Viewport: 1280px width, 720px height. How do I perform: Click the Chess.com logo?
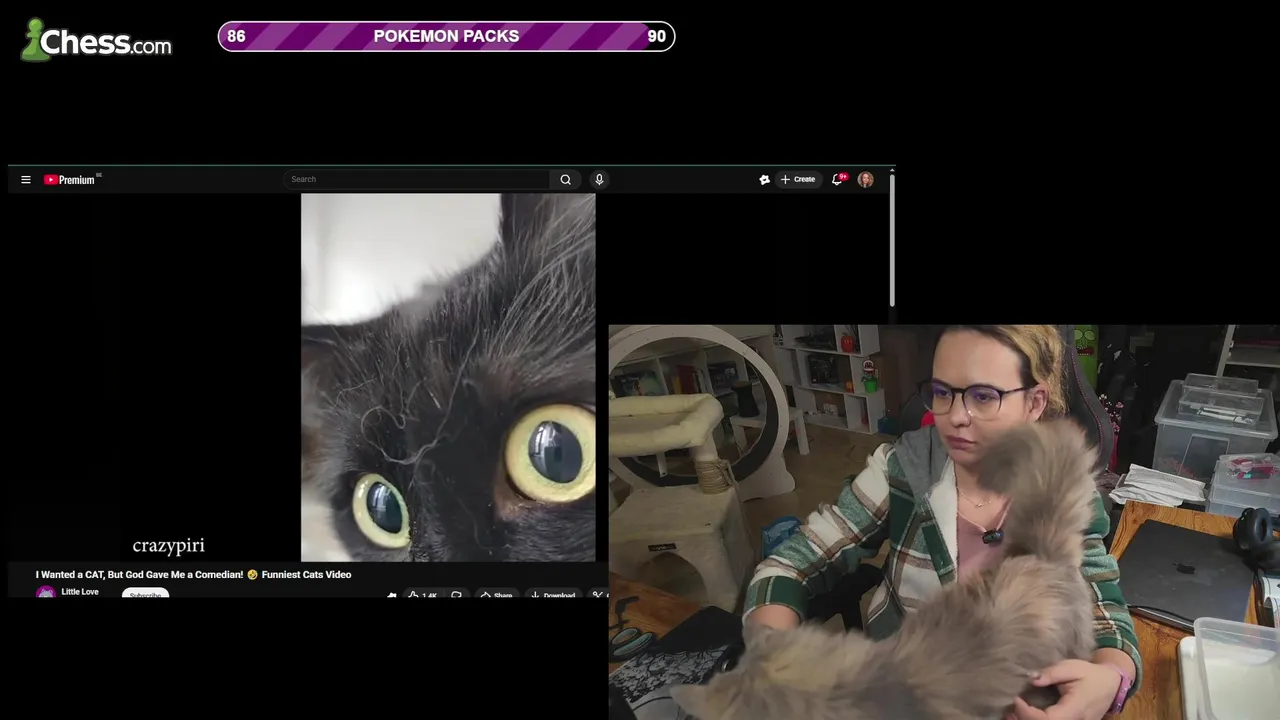click(96, 40)
